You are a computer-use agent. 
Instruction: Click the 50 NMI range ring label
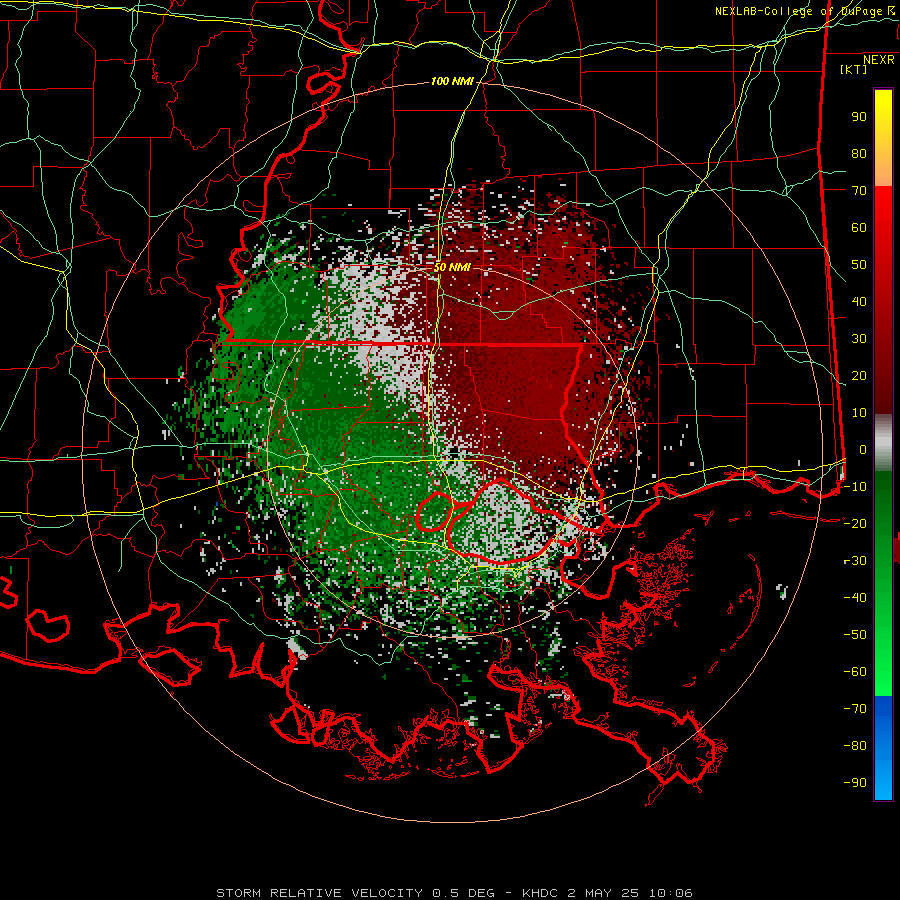pos(452,267)
